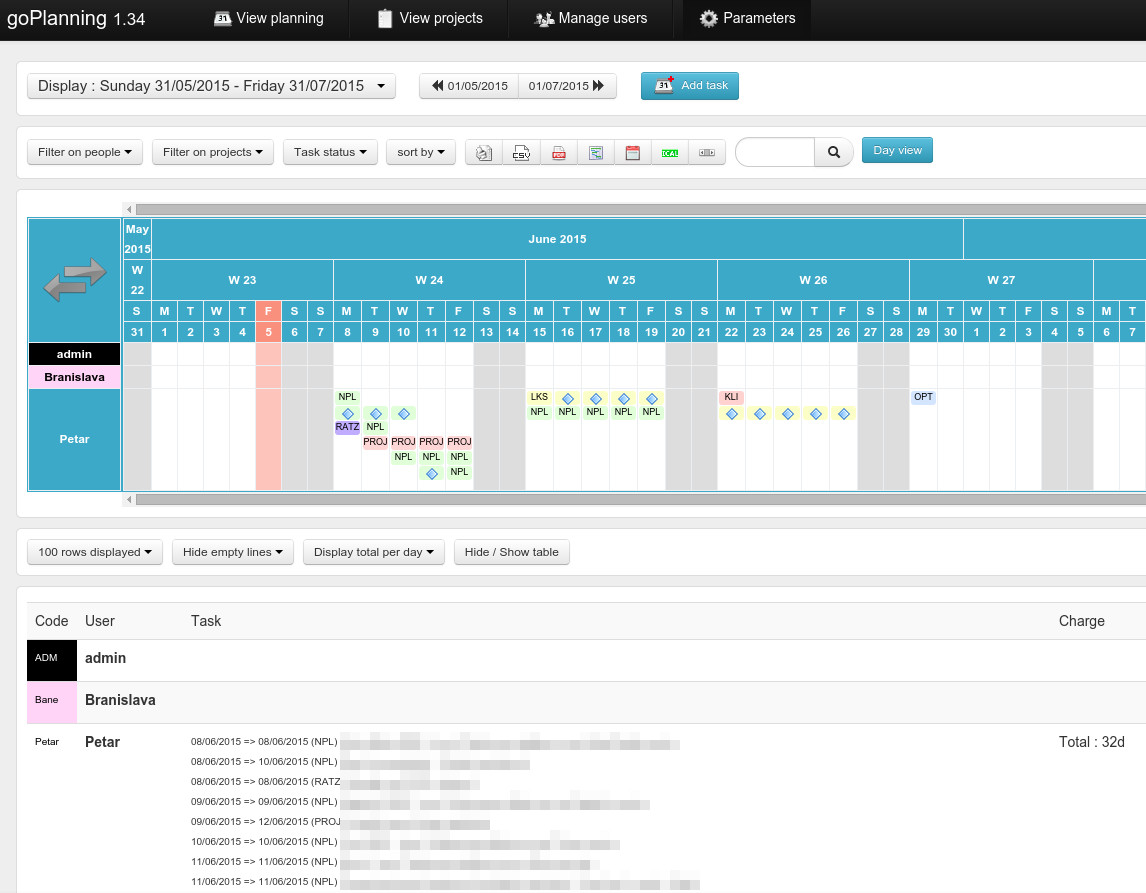This screenshot has height=893, width=1146.
Task: Jump forward to 01/07/2015
Action: pos(567,86)
